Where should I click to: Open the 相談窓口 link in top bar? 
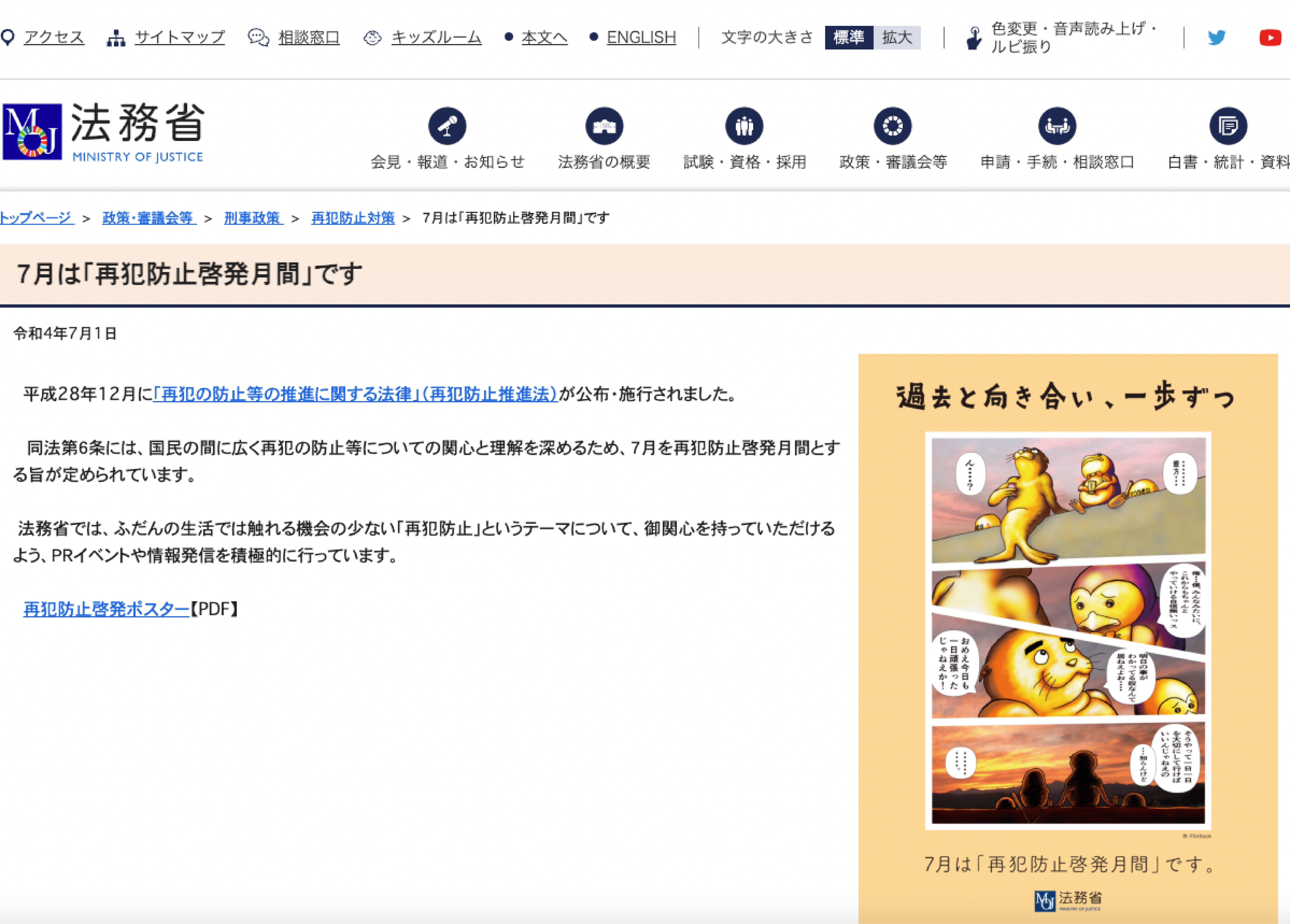click(309, 38)
